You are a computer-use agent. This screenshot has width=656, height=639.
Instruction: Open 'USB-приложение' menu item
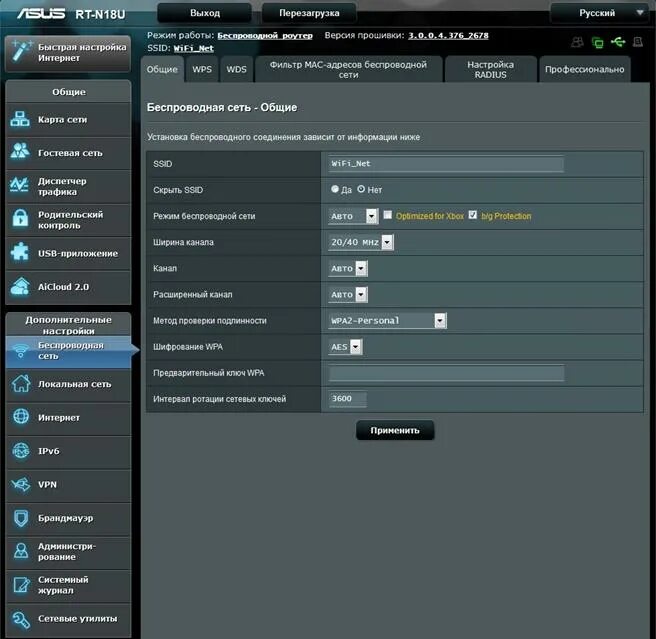pyautogui.click(x=68, y=254)
